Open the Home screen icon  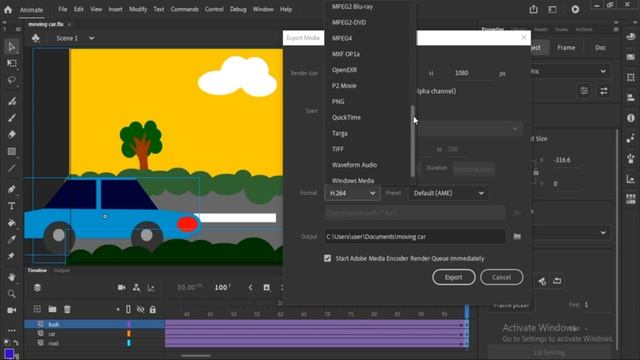pos(8,9)
